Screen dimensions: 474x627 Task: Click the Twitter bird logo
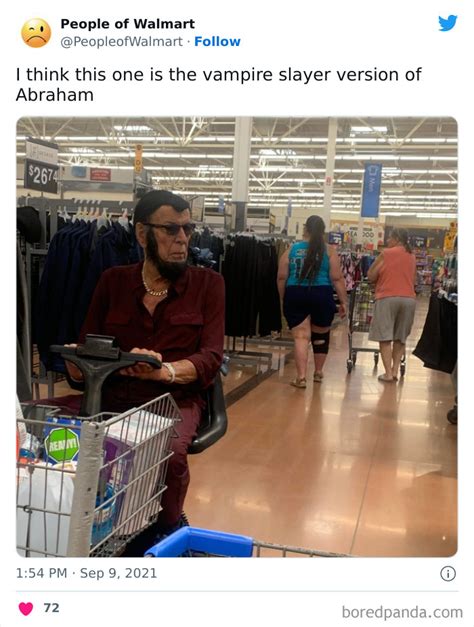447,23
